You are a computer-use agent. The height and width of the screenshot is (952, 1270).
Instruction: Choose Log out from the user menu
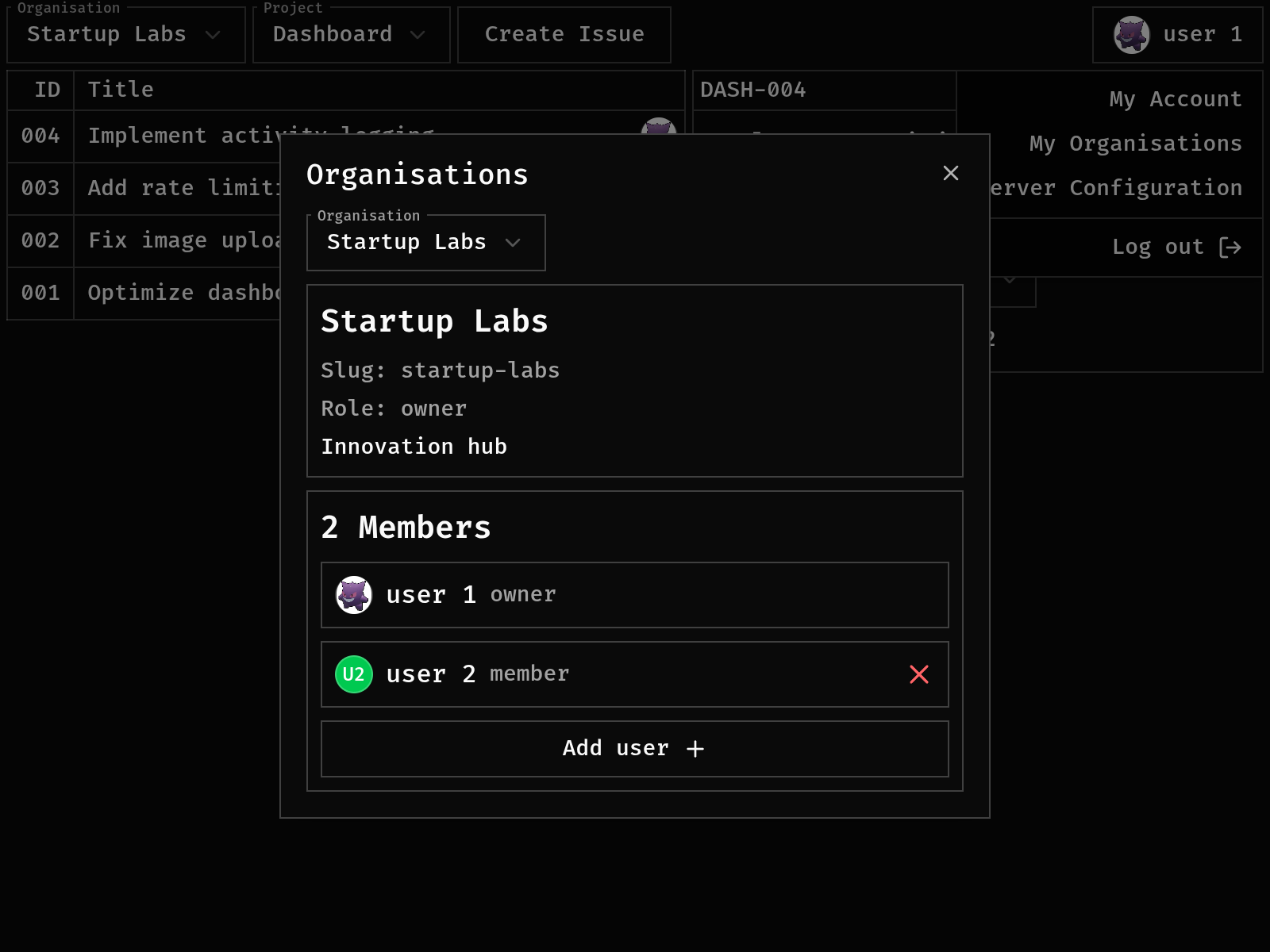[1157, 248]
